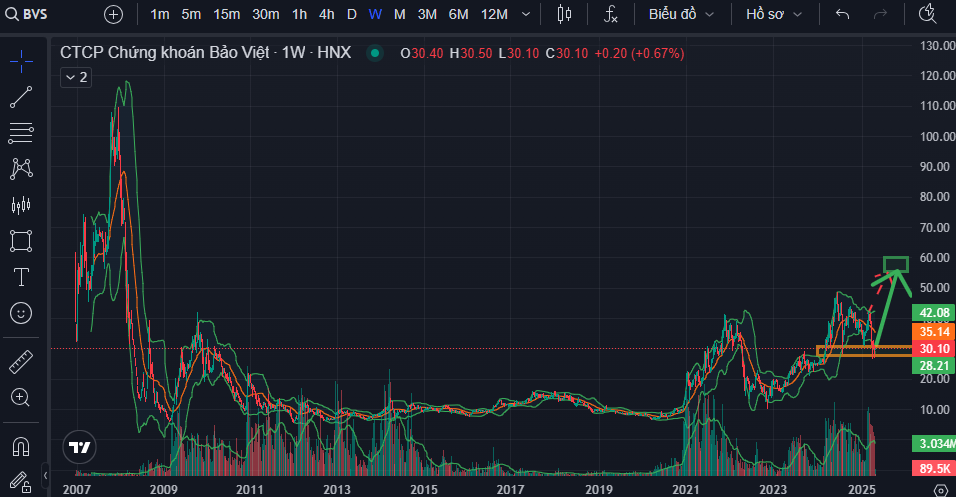Open the indicators fx menu
956x497 pixels.
click(610, 14)
